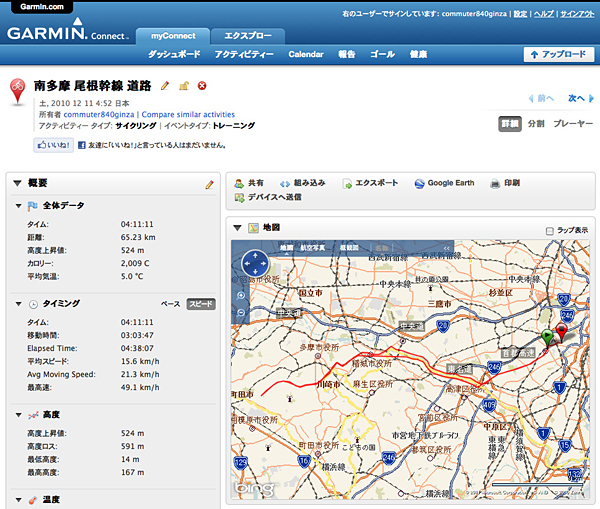This screenshot has width=600, height=509.
Task: Open the myConnect tab
Action: 173,36
